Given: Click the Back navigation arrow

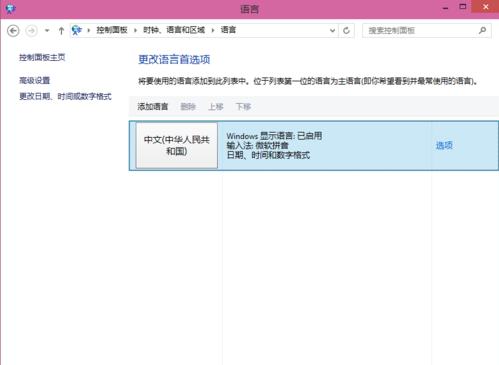Looking at the screenshot, I should pos(13,31).
